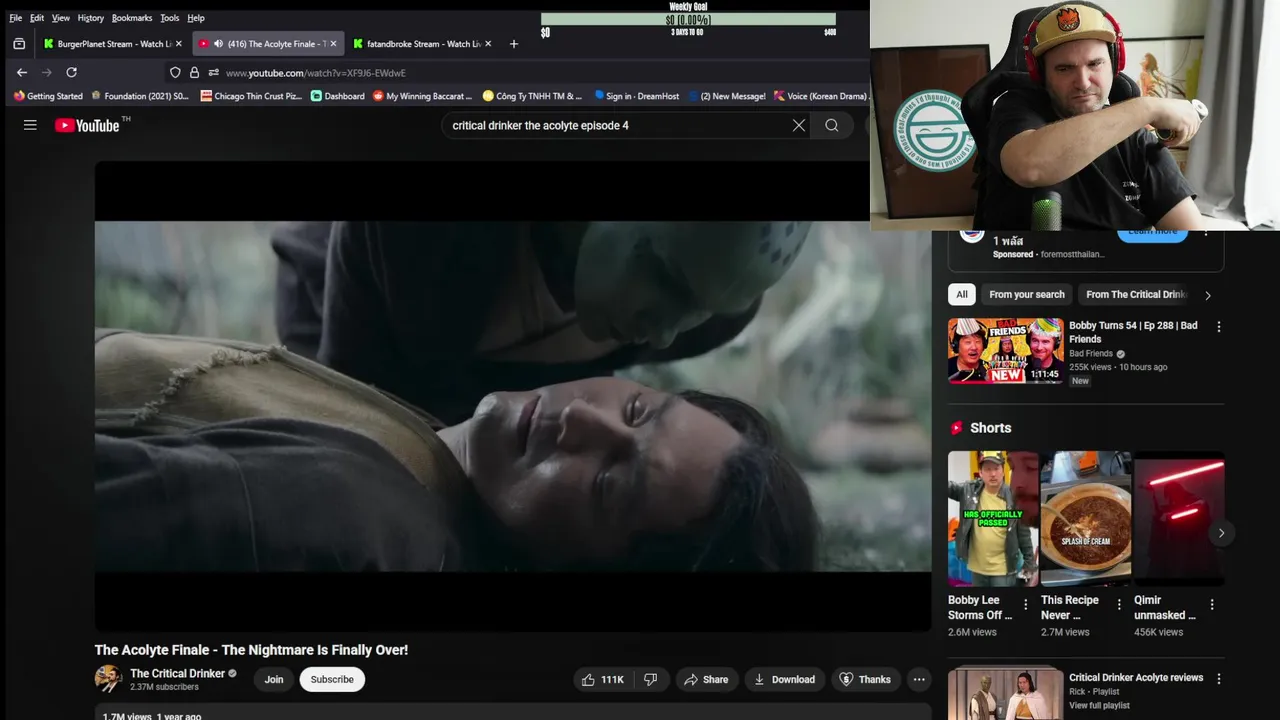Open options for Bobby Turns 54 video
Viewport: 1280px width, 720px height.
[x=1218, y=327]
